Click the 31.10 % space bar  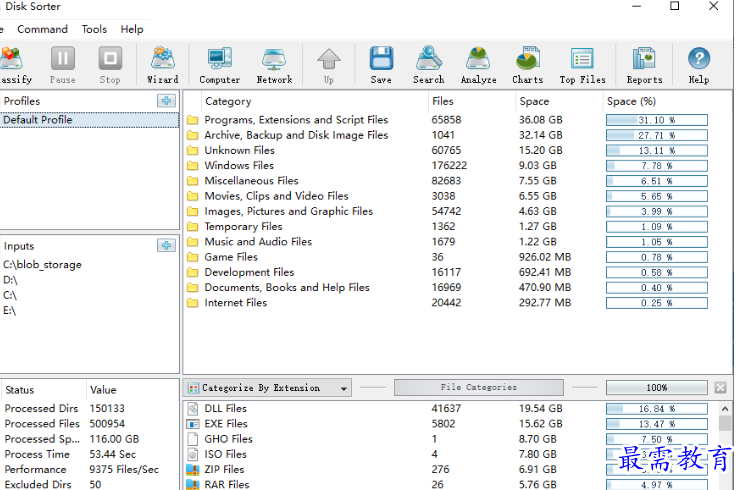(x=656, y=120)
